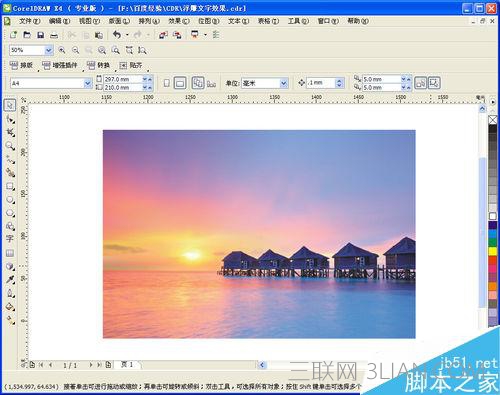Click the page width 297.0 mm field
This screenshot has height=395, width=500.
click(122, 79)
